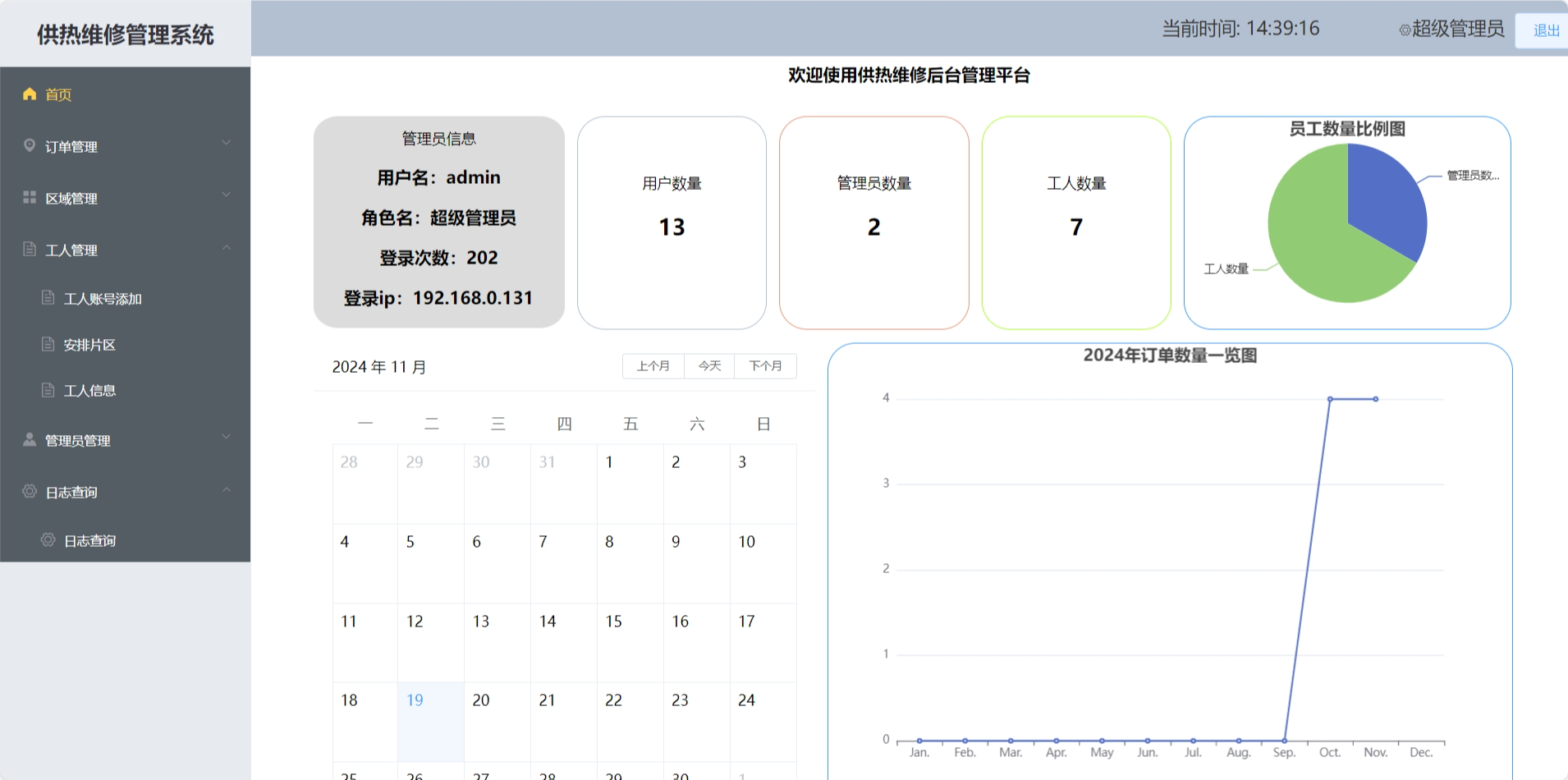Click the 工人数量 pie chart label

pyautogui.click(x=1226, y=269)
